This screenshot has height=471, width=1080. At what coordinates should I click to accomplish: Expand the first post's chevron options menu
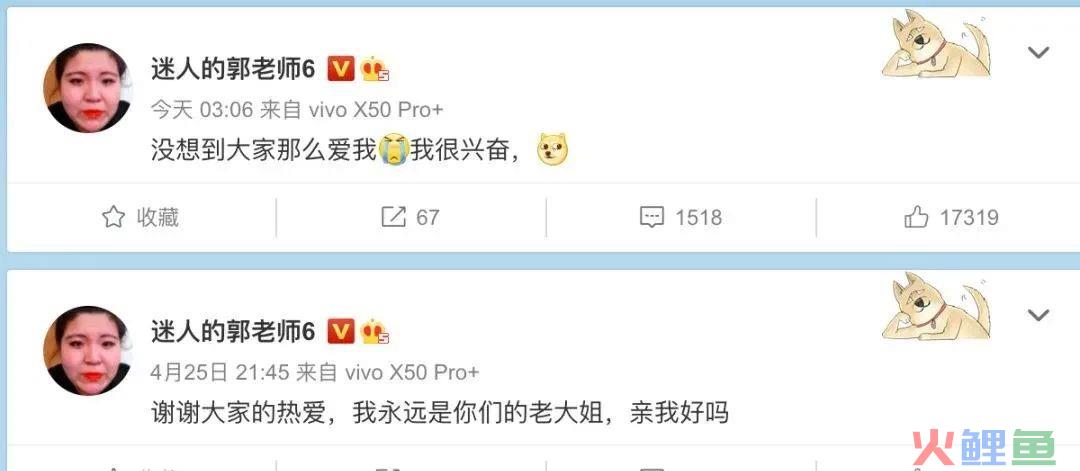click(1038, 52)
